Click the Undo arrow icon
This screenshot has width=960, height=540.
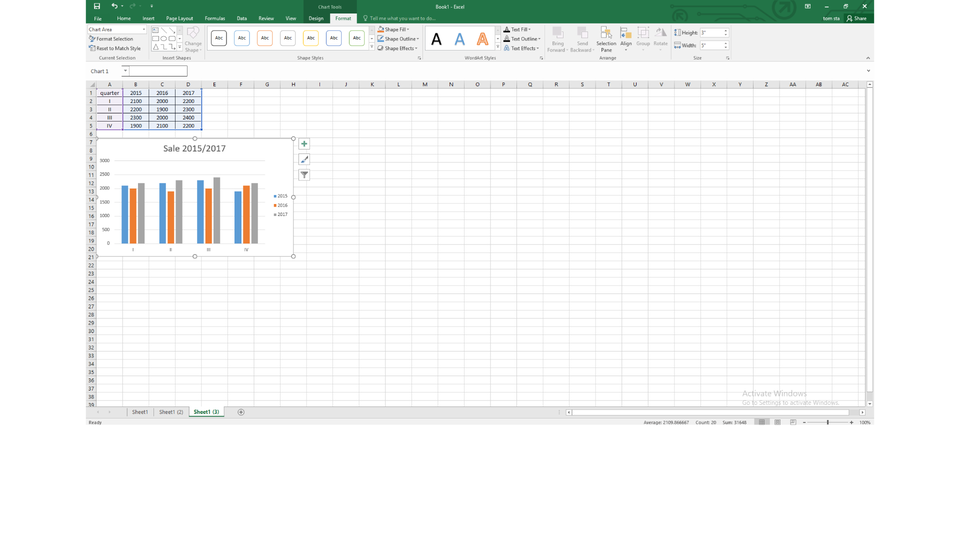114,6
